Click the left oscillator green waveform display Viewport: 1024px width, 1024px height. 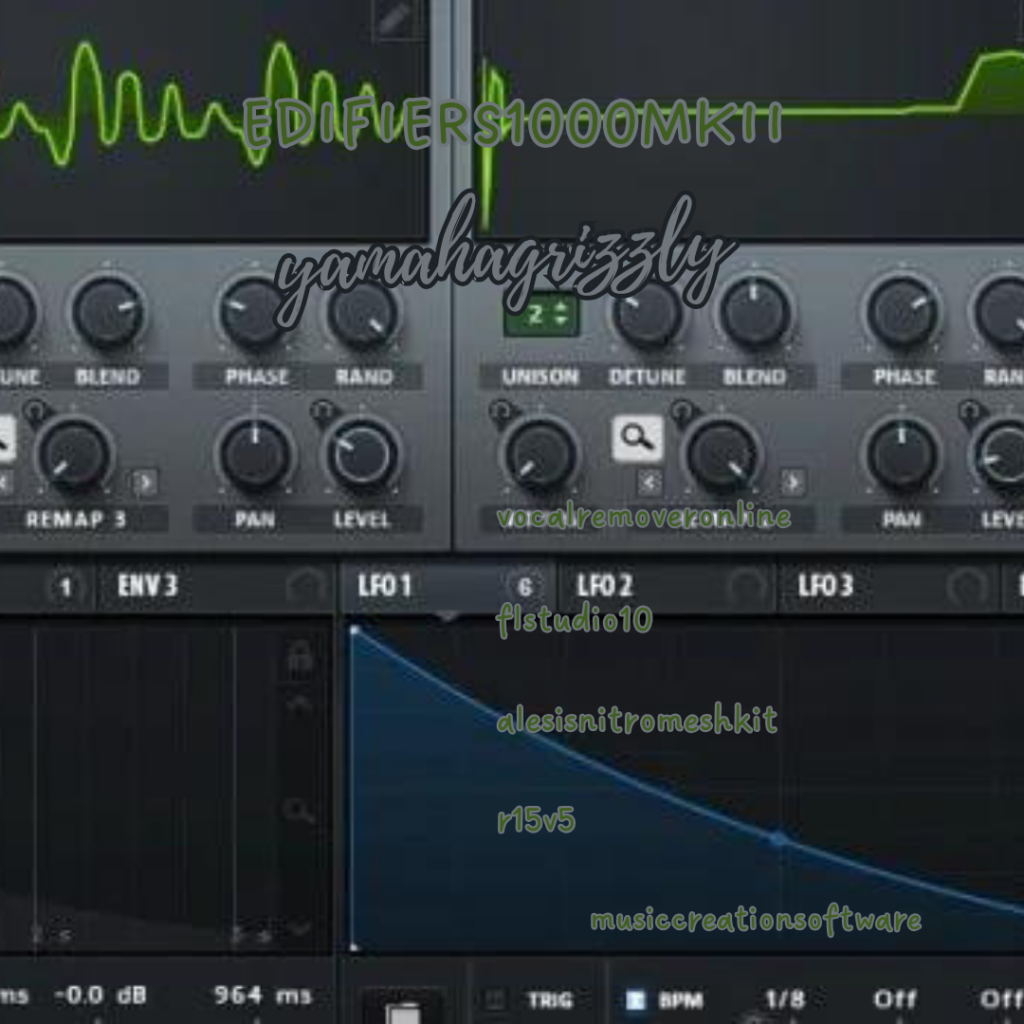tap(214, 118)
